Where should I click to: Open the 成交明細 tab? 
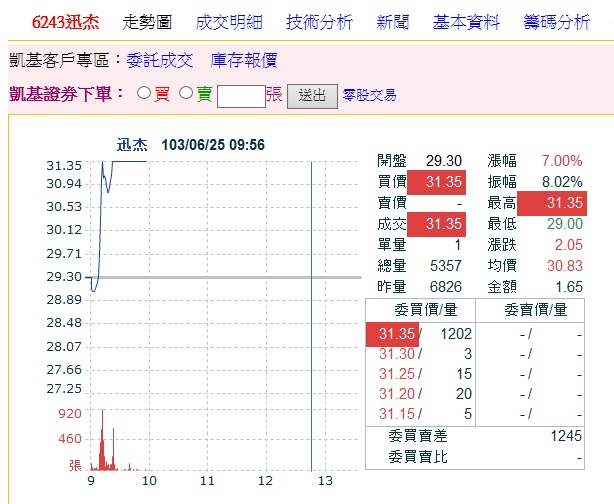point(229,22)
